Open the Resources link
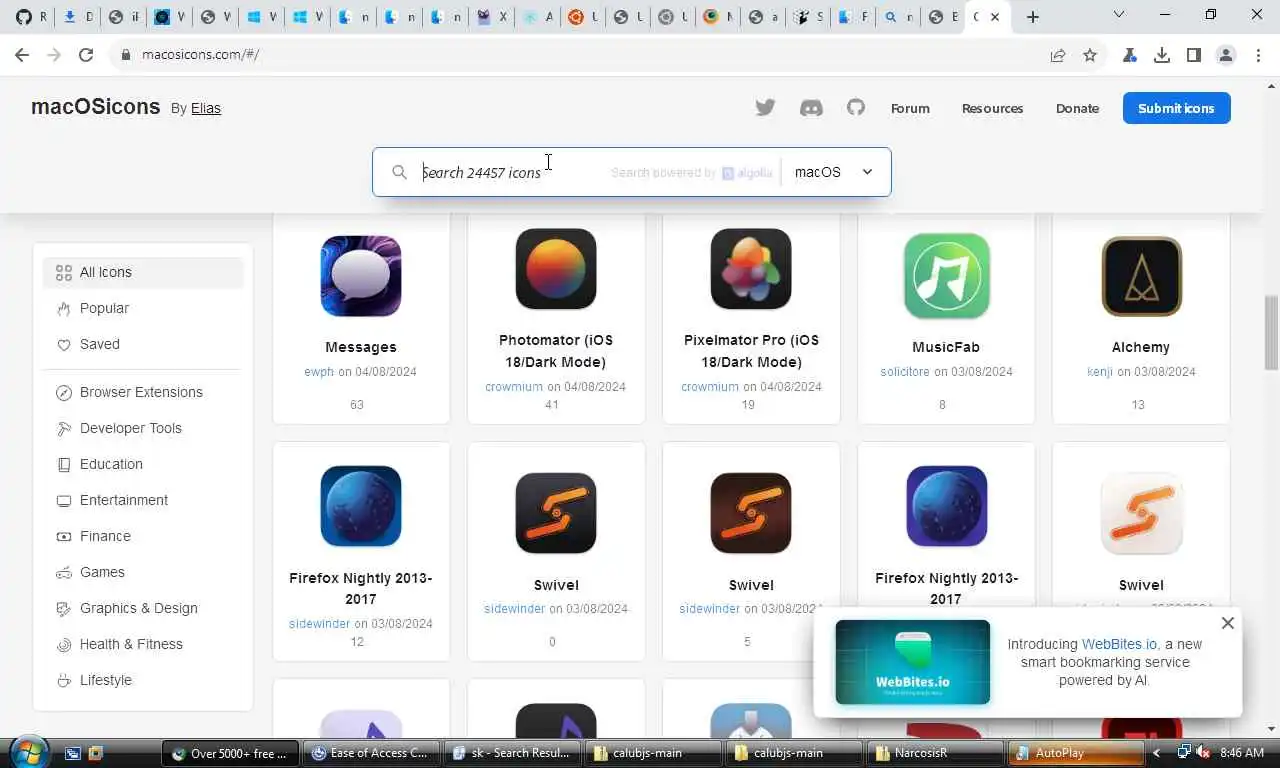 pos(992,108)
